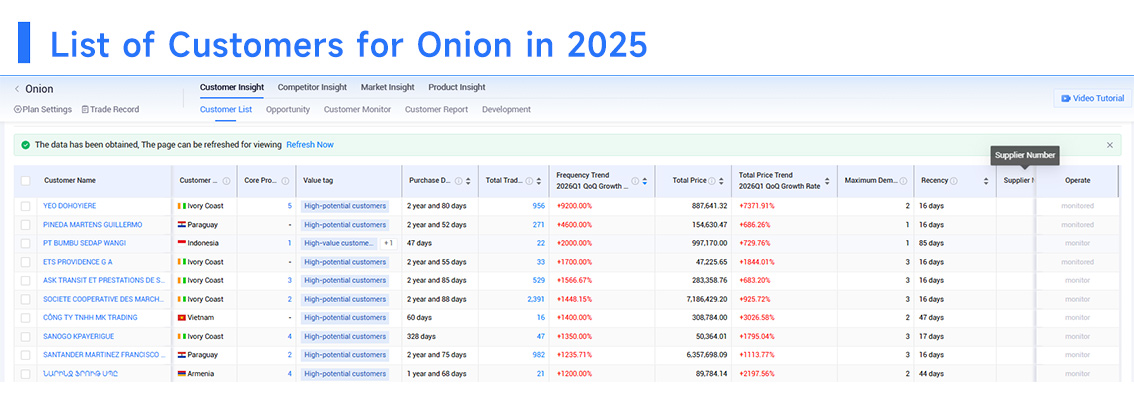Click info icon on Recency header
This screenshot has width=1134, height=413.
pyautogui.click(x=954, y=181)
